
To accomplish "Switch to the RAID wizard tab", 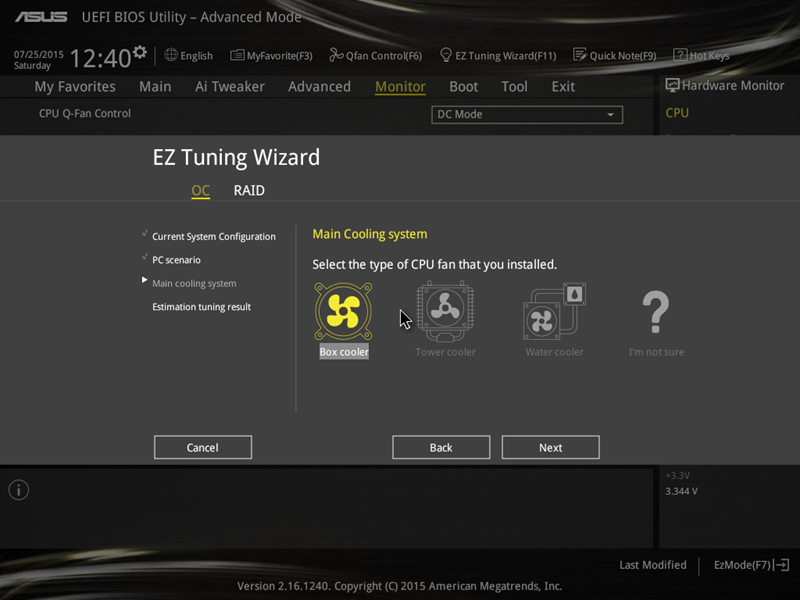I will pos(249,191).
